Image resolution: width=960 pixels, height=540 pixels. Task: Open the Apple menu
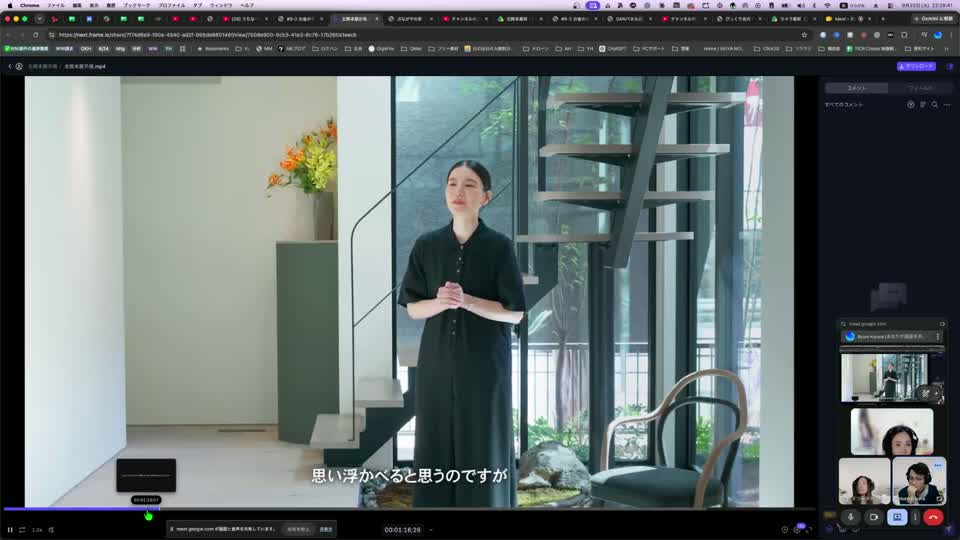coord(9,5)
